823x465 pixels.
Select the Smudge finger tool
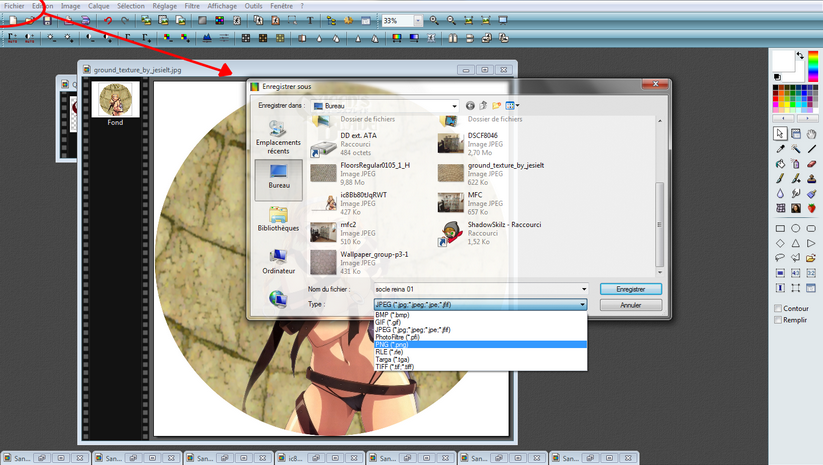tap(796, 194)
